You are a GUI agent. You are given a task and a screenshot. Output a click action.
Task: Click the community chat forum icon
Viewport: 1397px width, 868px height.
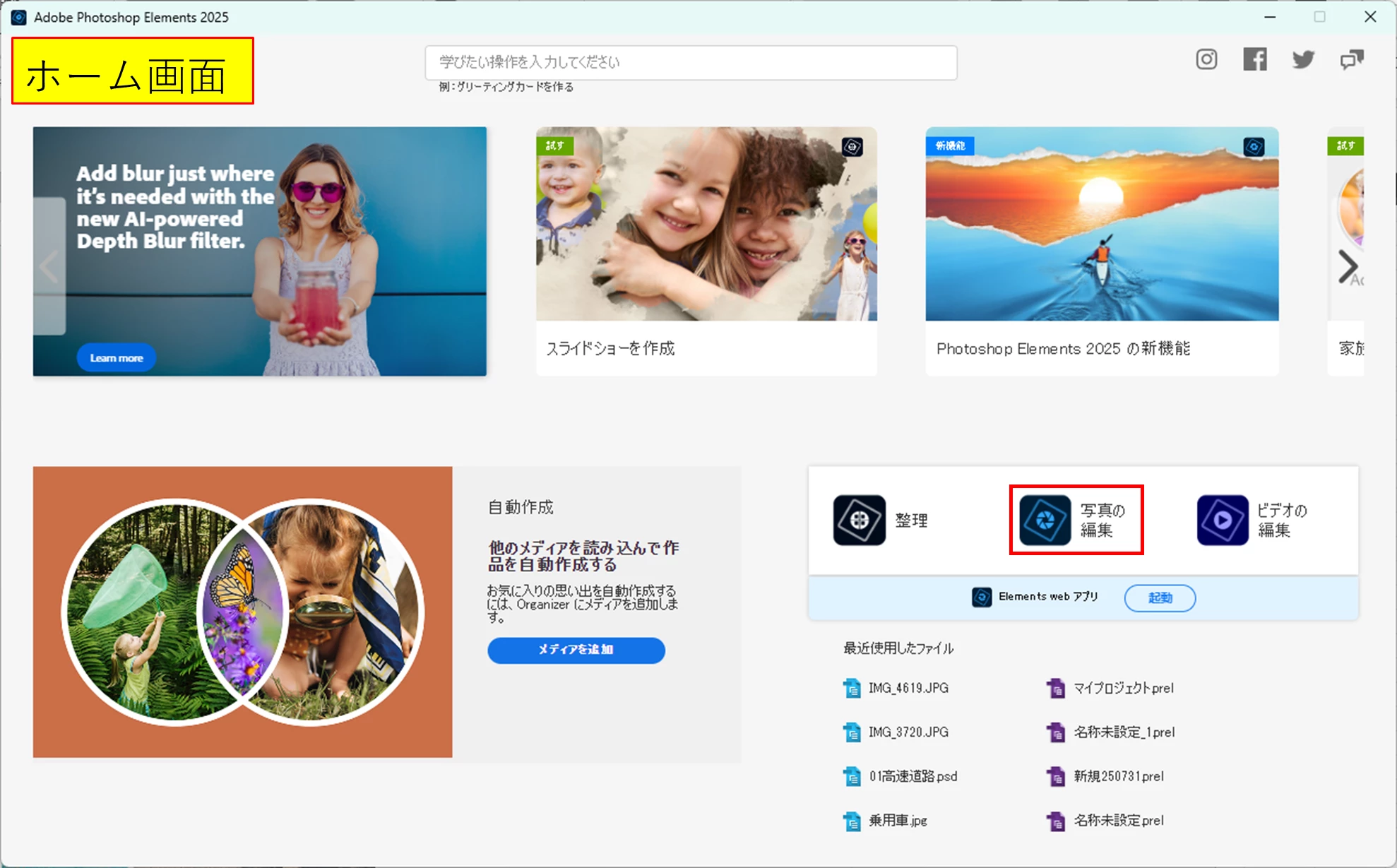pos(1352,59)
